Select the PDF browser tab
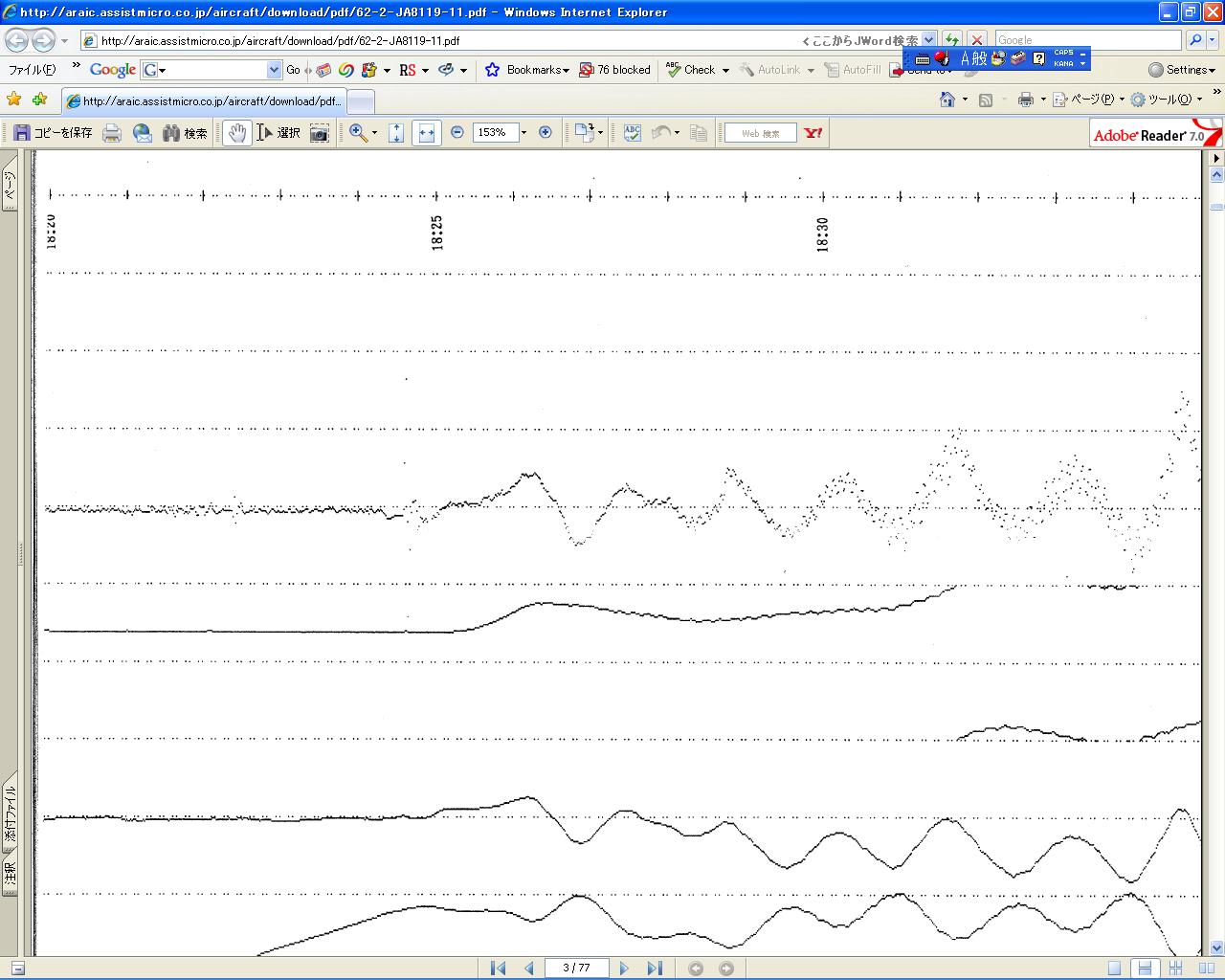Screen dimensions: 1225x980 click(203, 101)
